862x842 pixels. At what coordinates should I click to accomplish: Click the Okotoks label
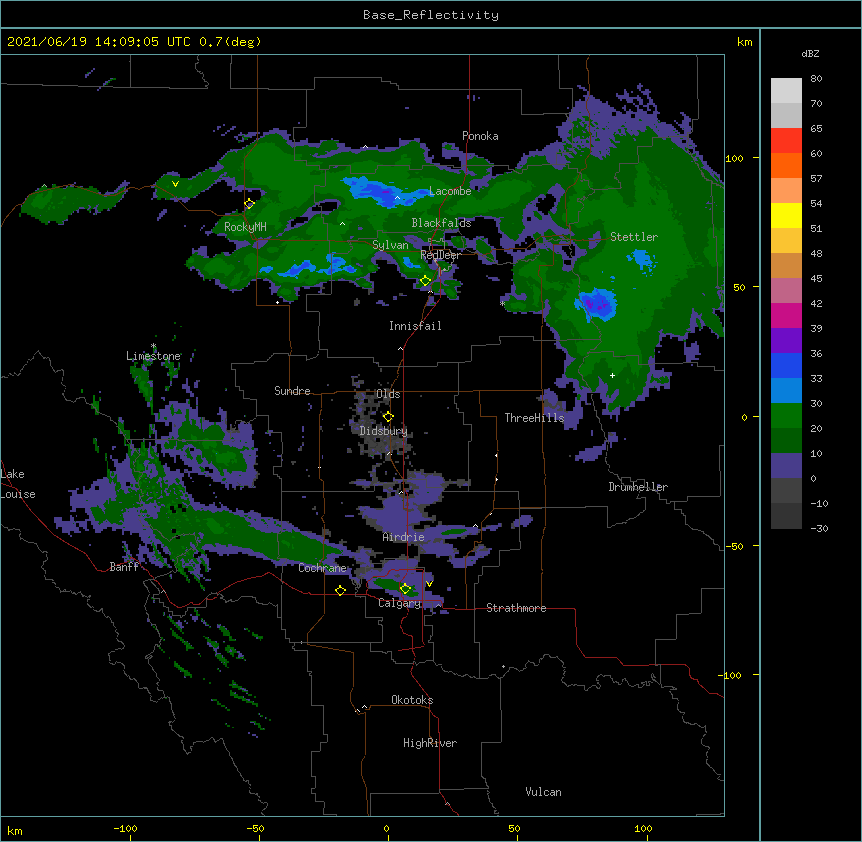[x=412, y=700]
